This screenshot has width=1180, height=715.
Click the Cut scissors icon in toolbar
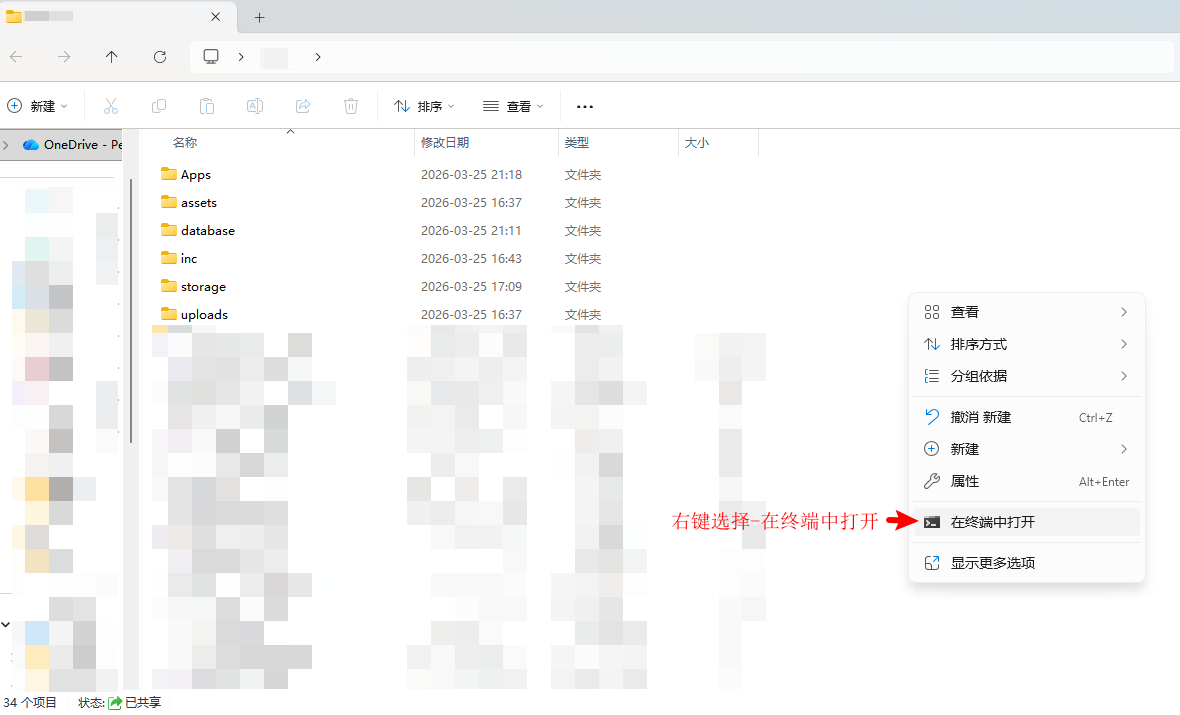pyautogui.click(x=111, y=106)
